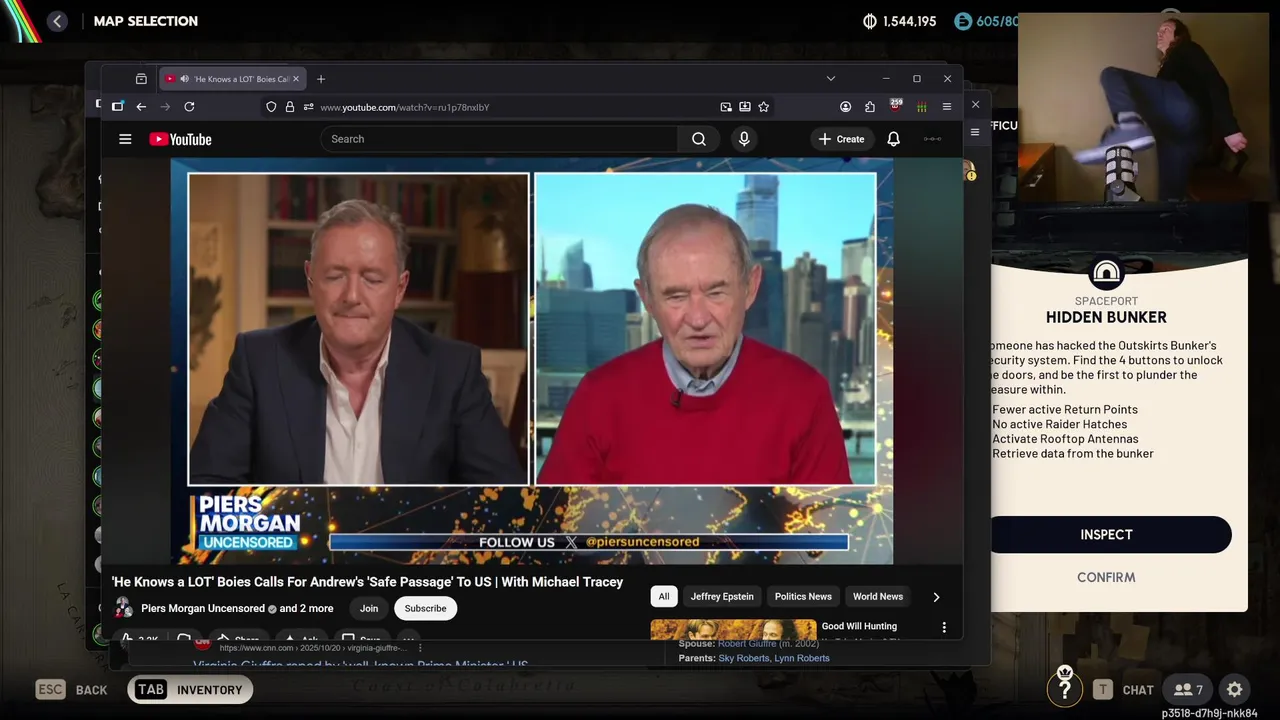Open YouTube guide hamburger menu
Screen dimensions: 1280x720
[x=125, y=139]
